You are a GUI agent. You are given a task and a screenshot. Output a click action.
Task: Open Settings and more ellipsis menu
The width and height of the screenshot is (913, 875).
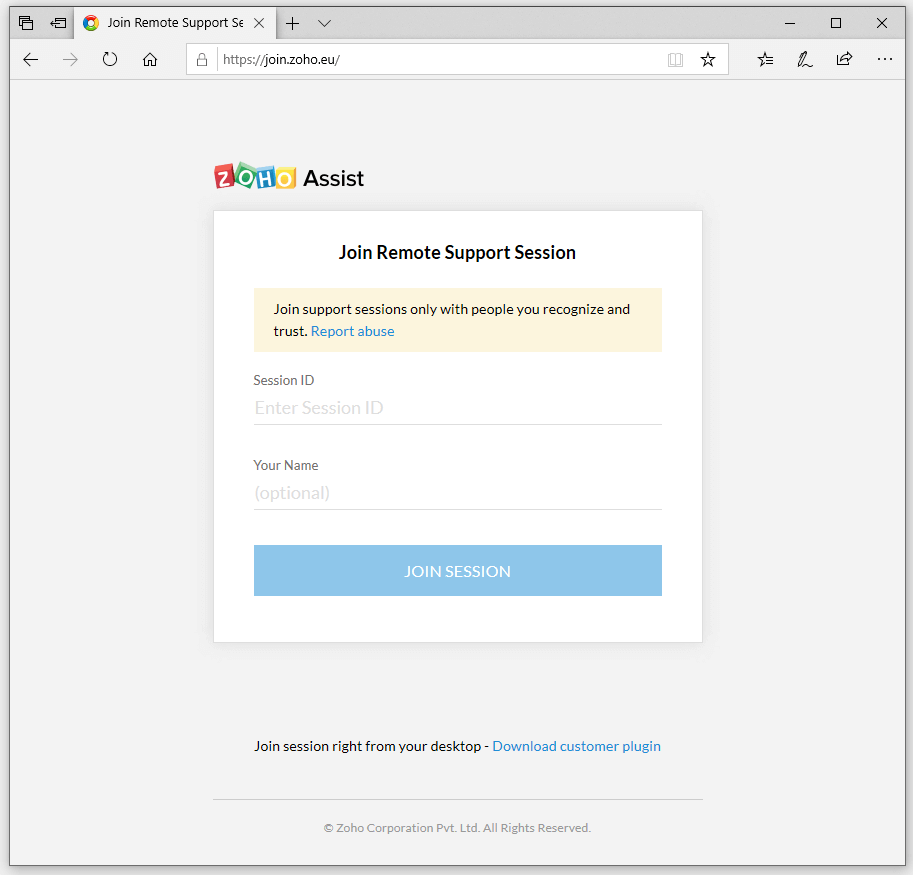884,60
